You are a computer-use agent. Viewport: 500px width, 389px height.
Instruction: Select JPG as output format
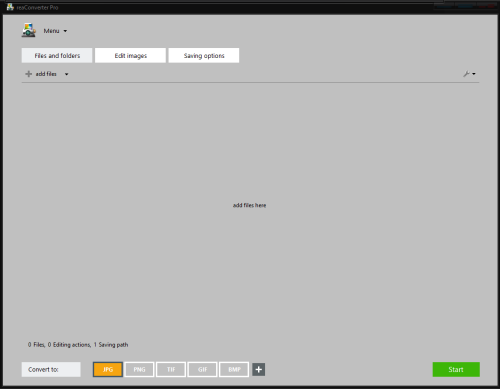pos(108,369)
